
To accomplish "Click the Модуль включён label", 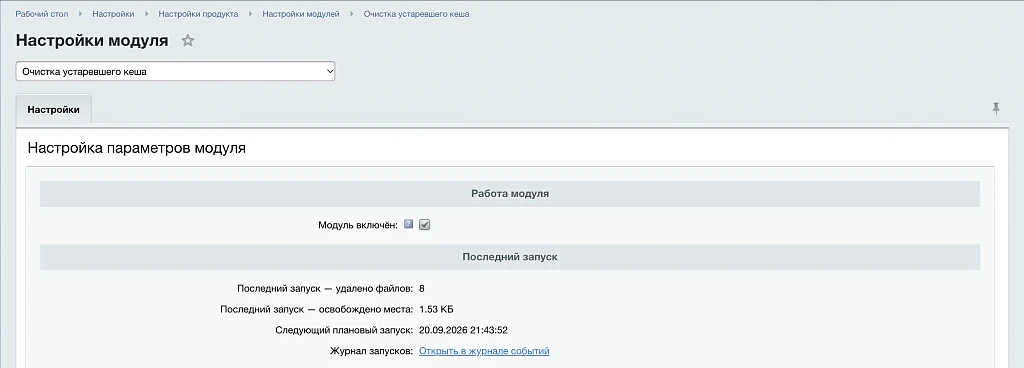I will 358,225.
